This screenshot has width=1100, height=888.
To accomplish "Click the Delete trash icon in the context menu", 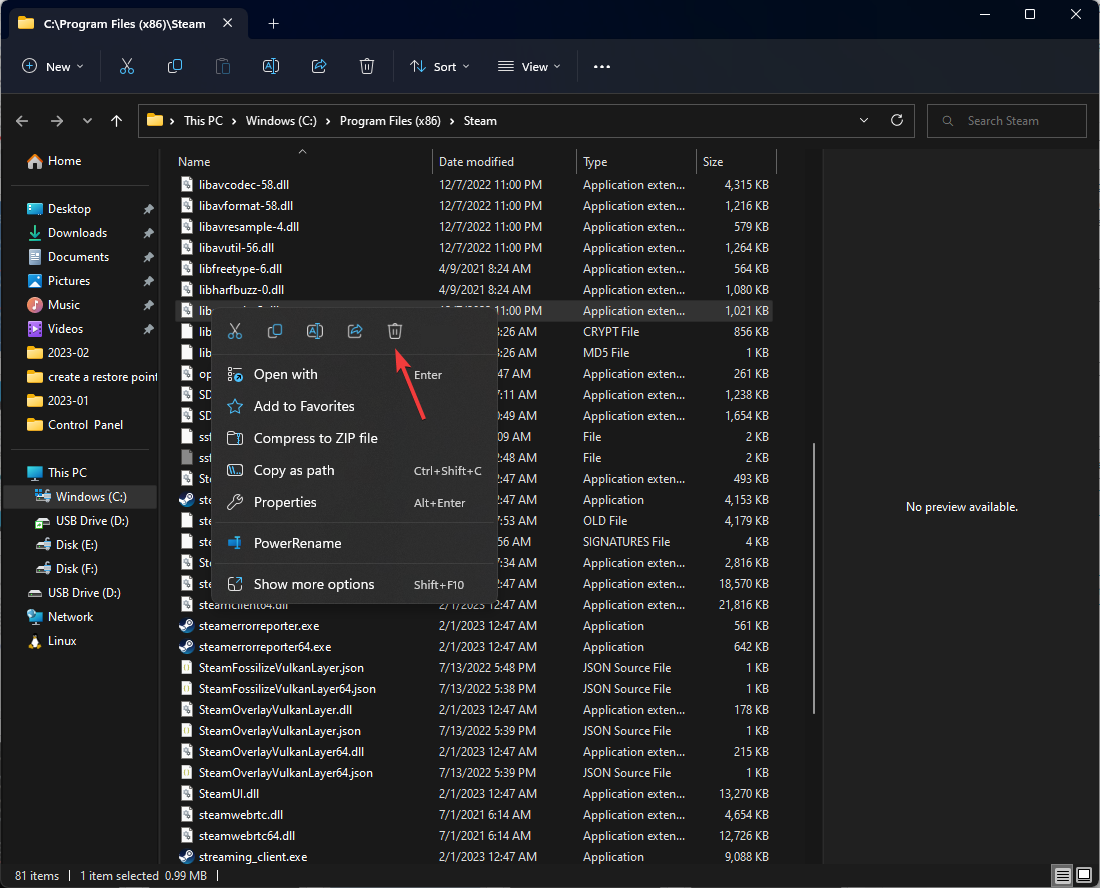I will [395, 331].
